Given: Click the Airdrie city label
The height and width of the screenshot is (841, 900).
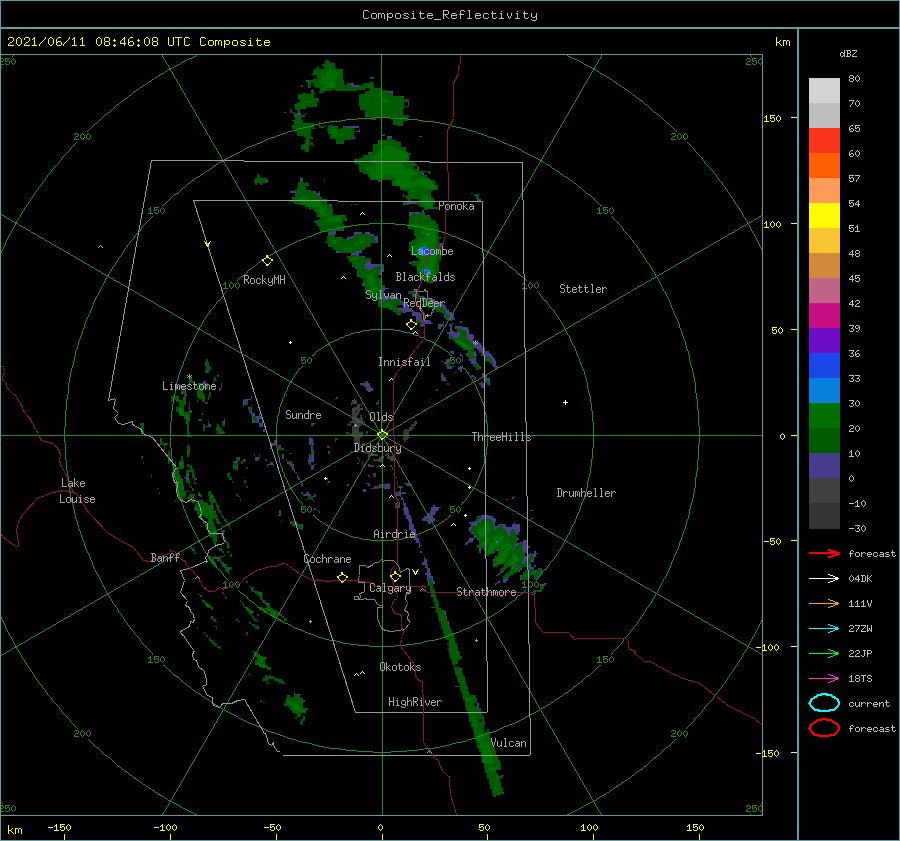Looking at the screenshot, I should tap(394, 534).
